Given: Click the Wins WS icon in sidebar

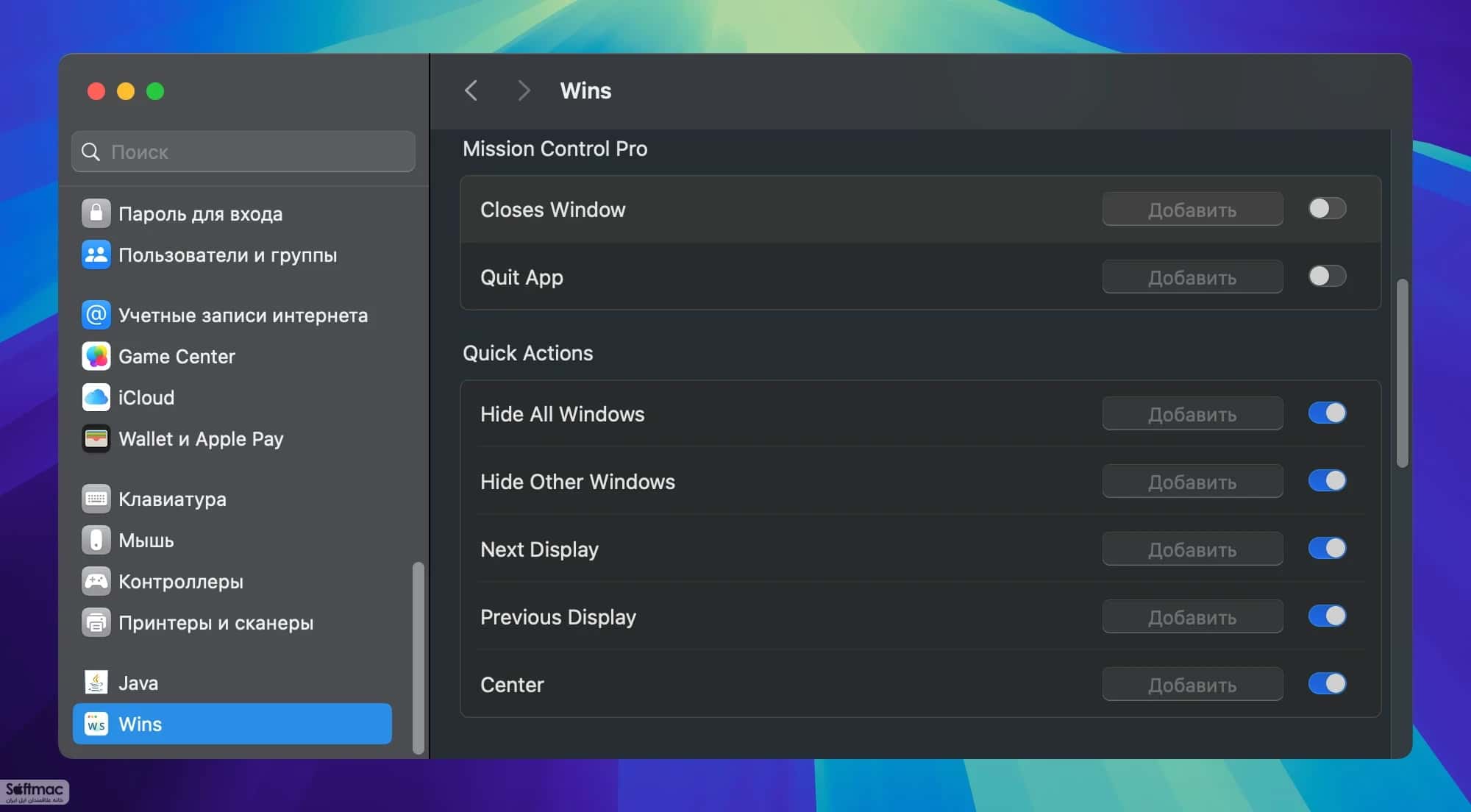Looking at the screenshot, I should point(96,724).
